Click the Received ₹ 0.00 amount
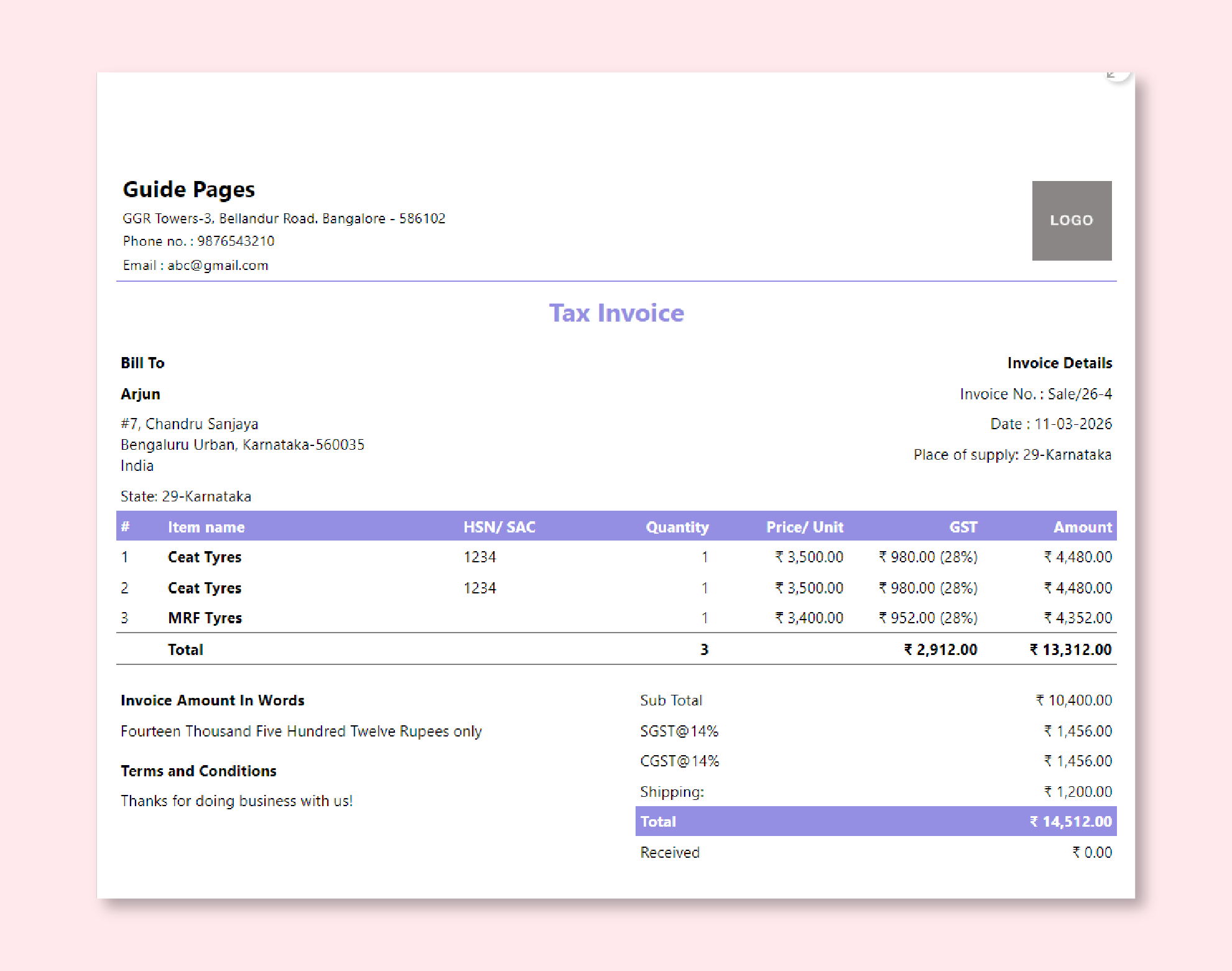1232x971 pixels. 1093,852
